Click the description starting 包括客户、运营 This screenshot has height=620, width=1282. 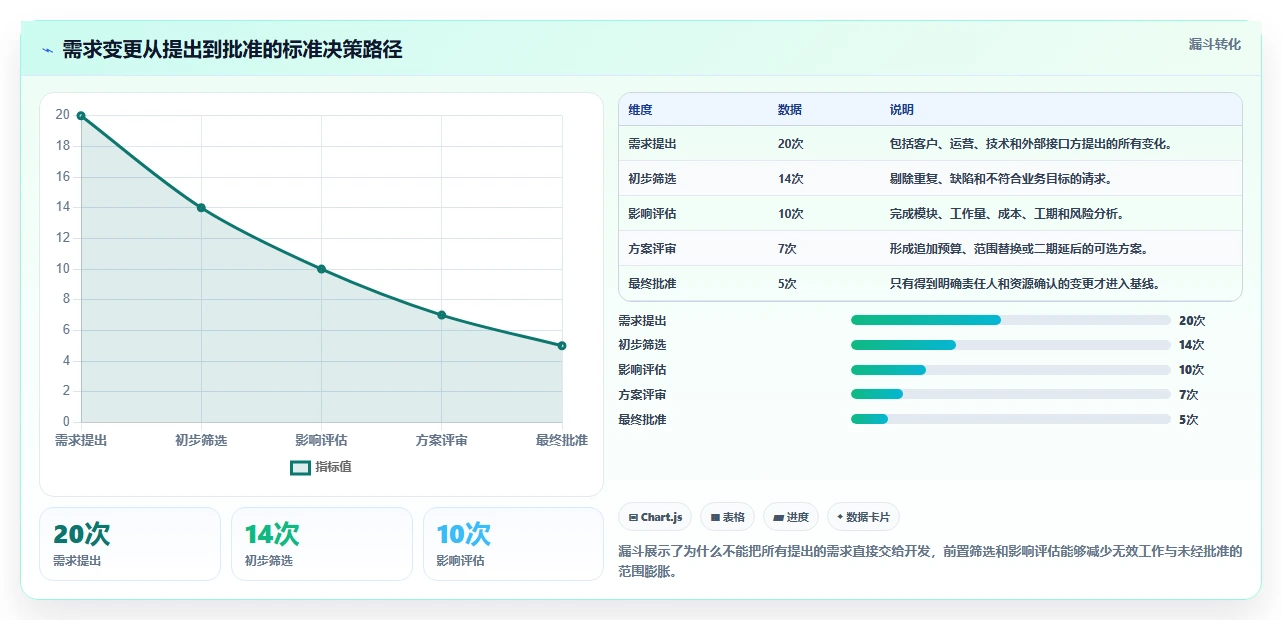point(1030,144)
